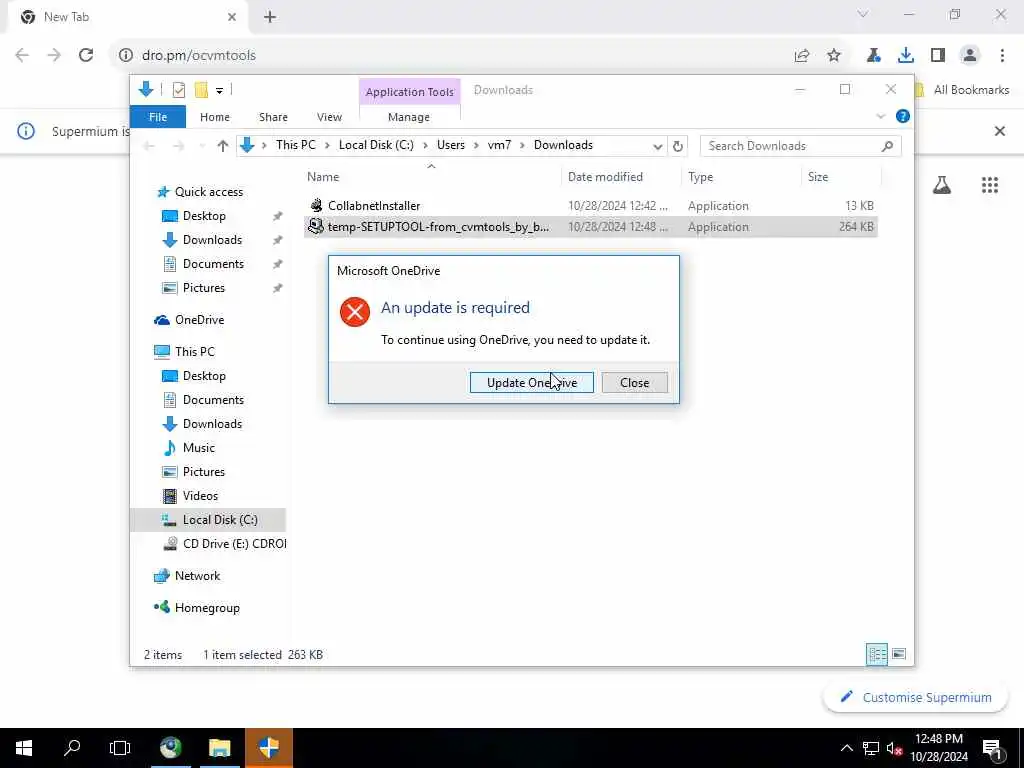The width and height of the screenshot is (1024, 768).
Task: Sort by Date modified column header
Action: tap(620, 177)
